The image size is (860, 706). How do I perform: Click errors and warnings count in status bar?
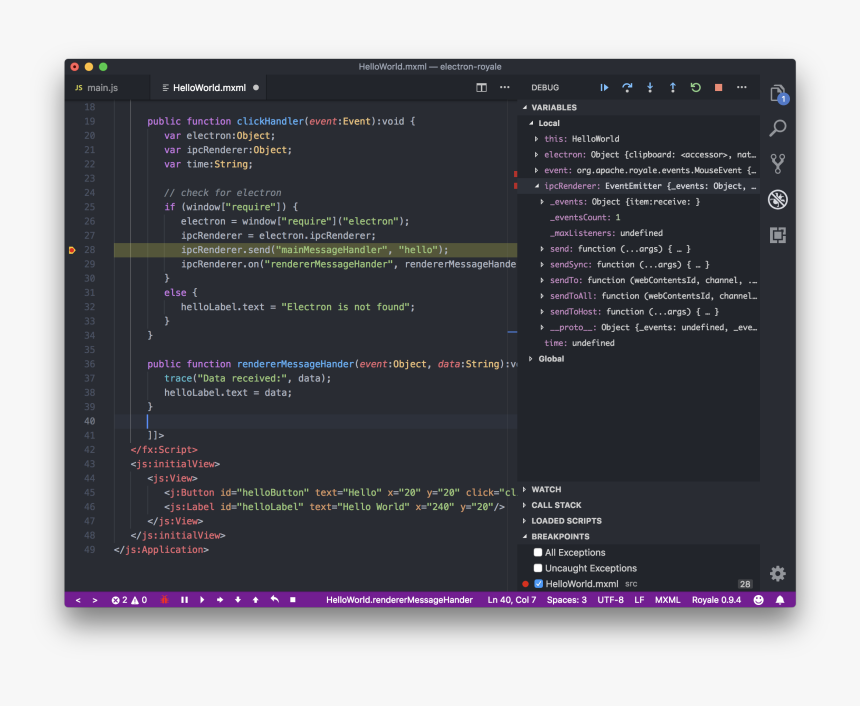click(129, 600)
